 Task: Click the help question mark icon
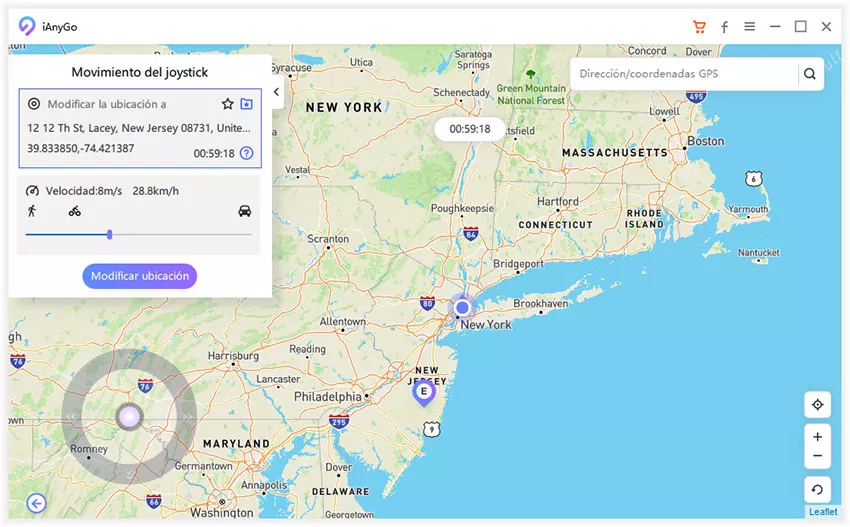click(246, 153)
